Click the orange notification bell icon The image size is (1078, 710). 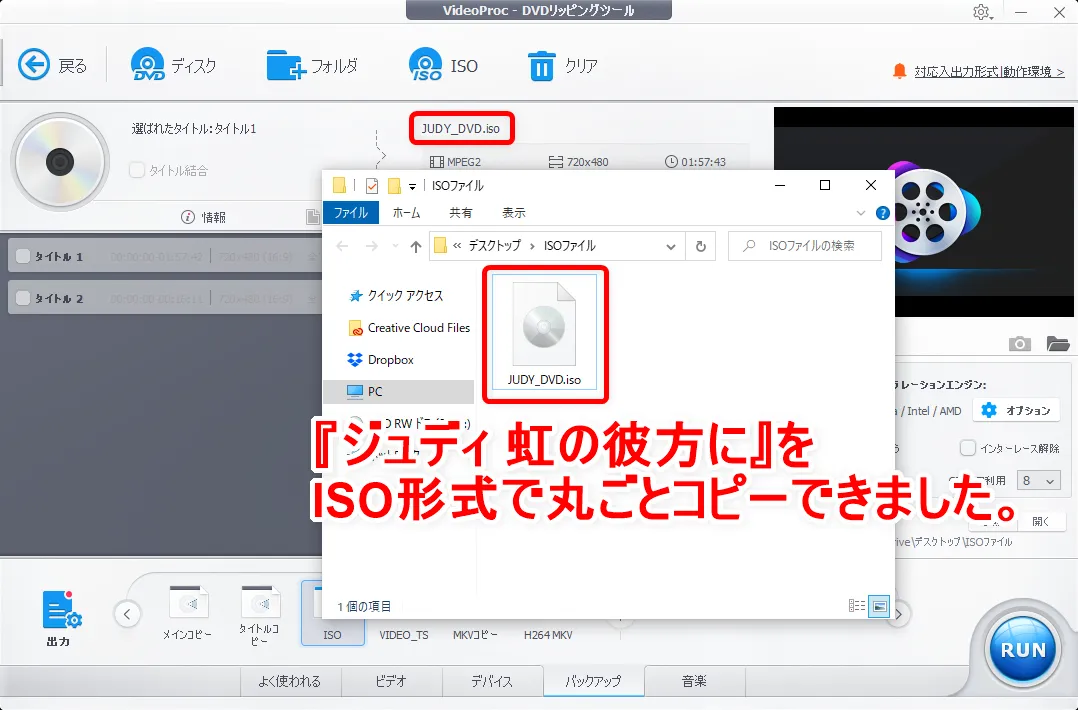click(899, 71)
